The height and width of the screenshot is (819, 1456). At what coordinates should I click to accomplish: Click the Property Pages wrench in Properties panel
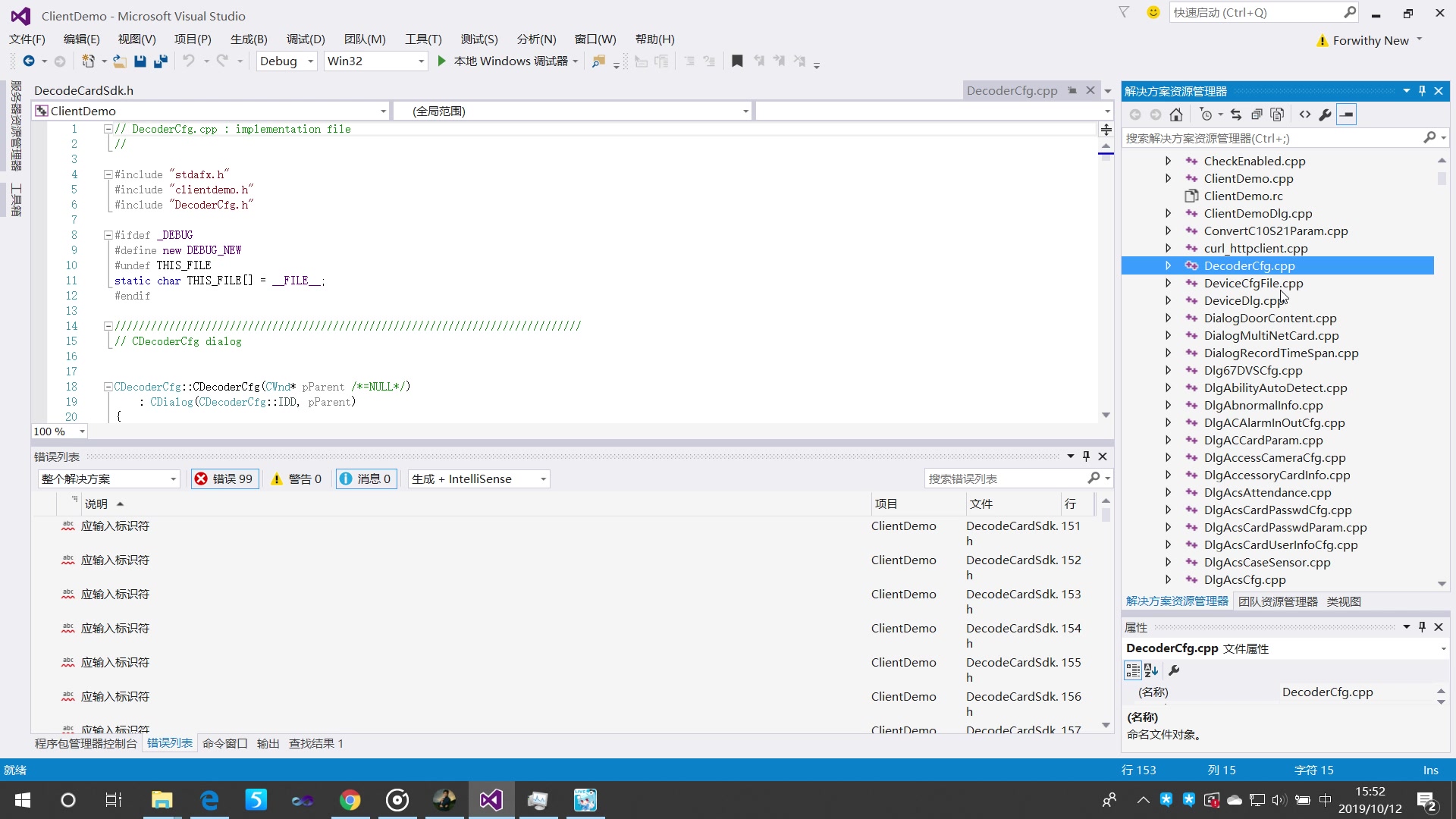click(1174, 670)
